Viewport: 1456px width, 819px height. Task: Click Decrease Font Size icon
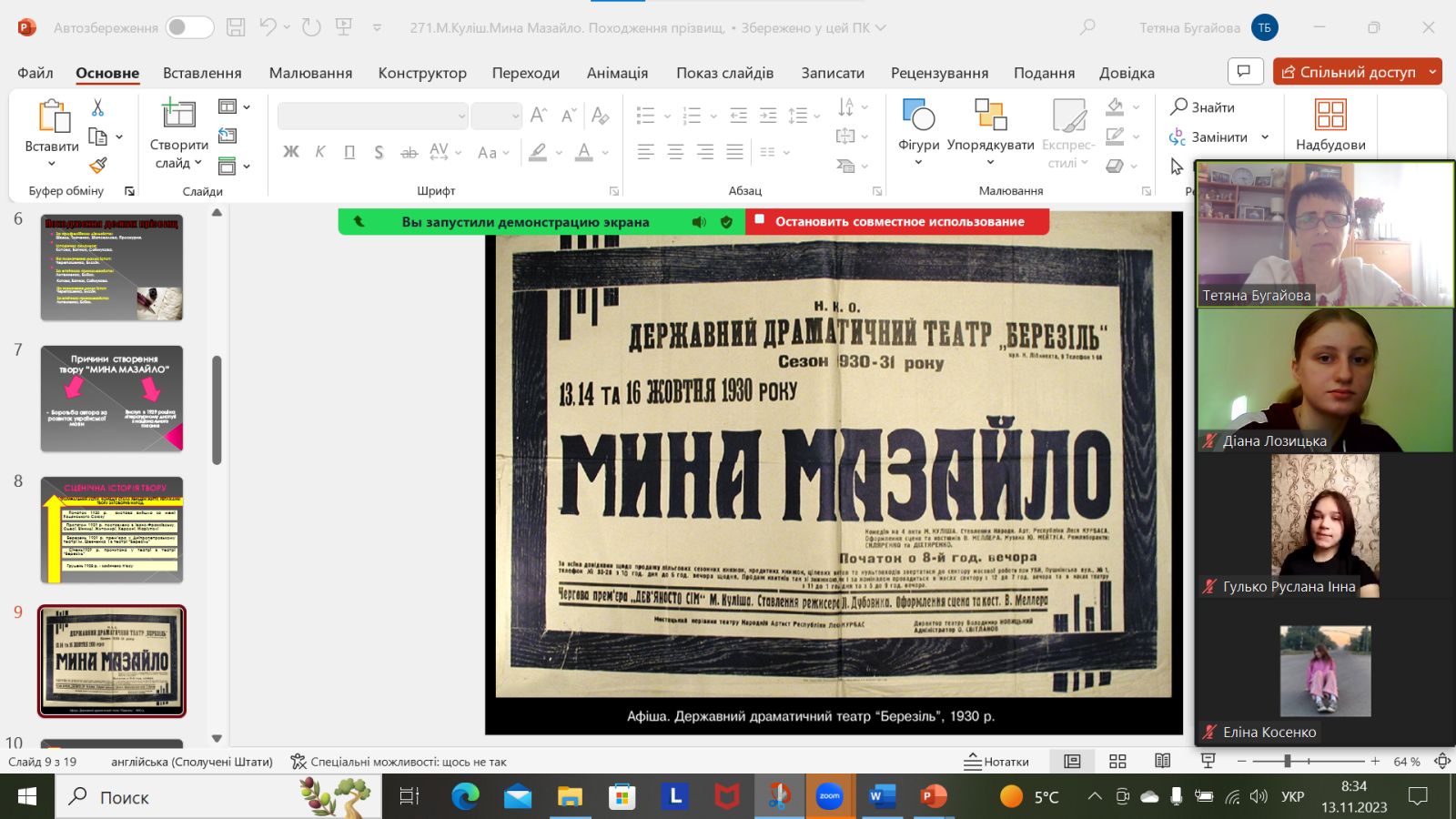point(569,115)
